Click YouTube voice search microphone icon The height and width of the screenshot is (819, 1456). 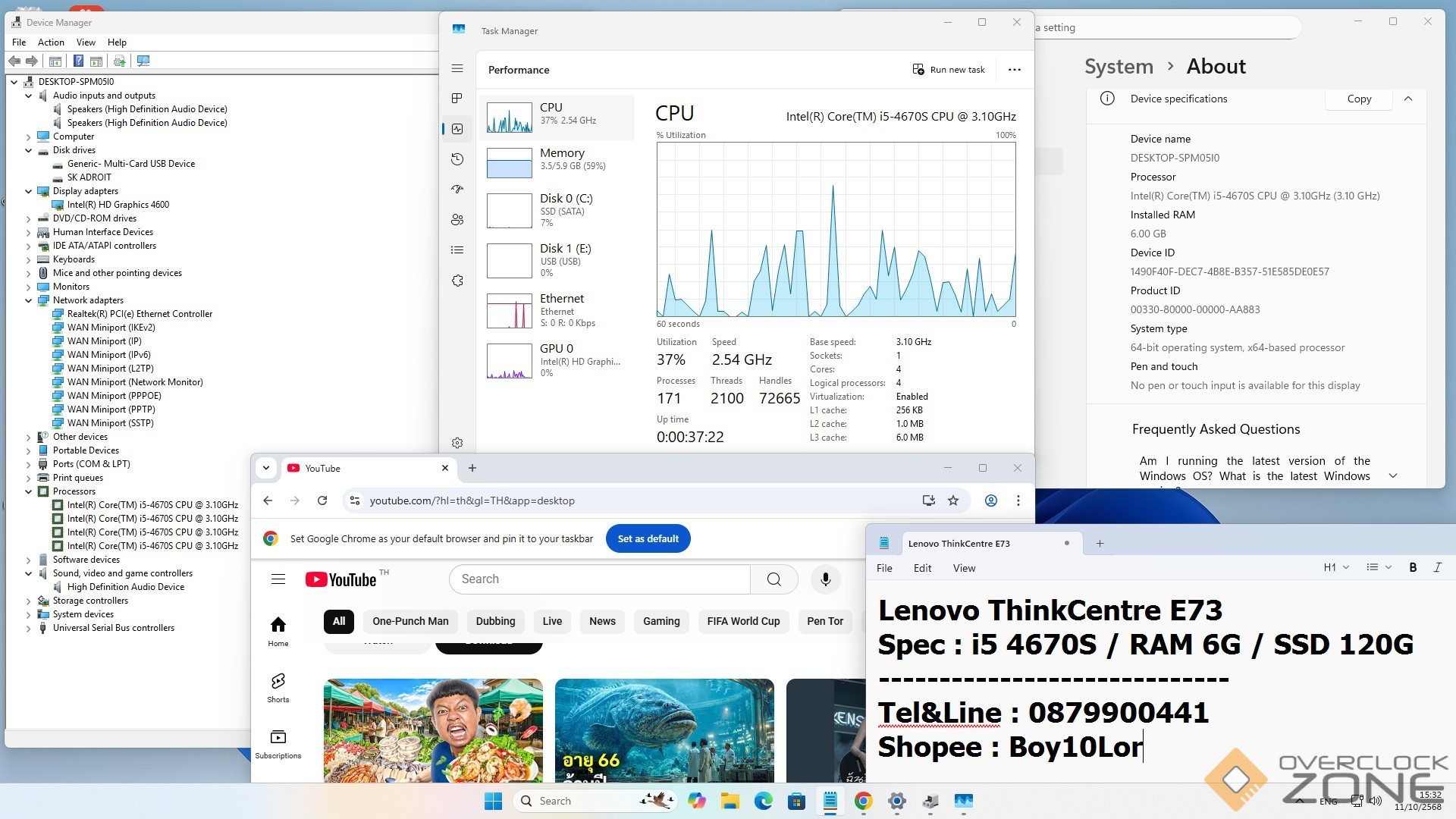click(x=825, y=579)
